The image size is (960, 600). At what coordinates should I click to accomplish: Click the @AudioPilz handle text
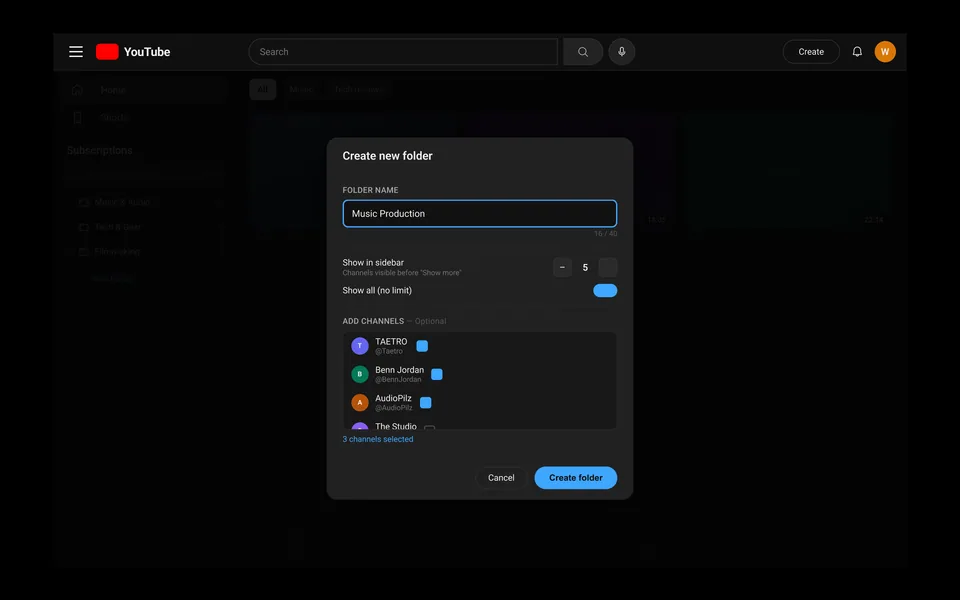click(394, 408)
